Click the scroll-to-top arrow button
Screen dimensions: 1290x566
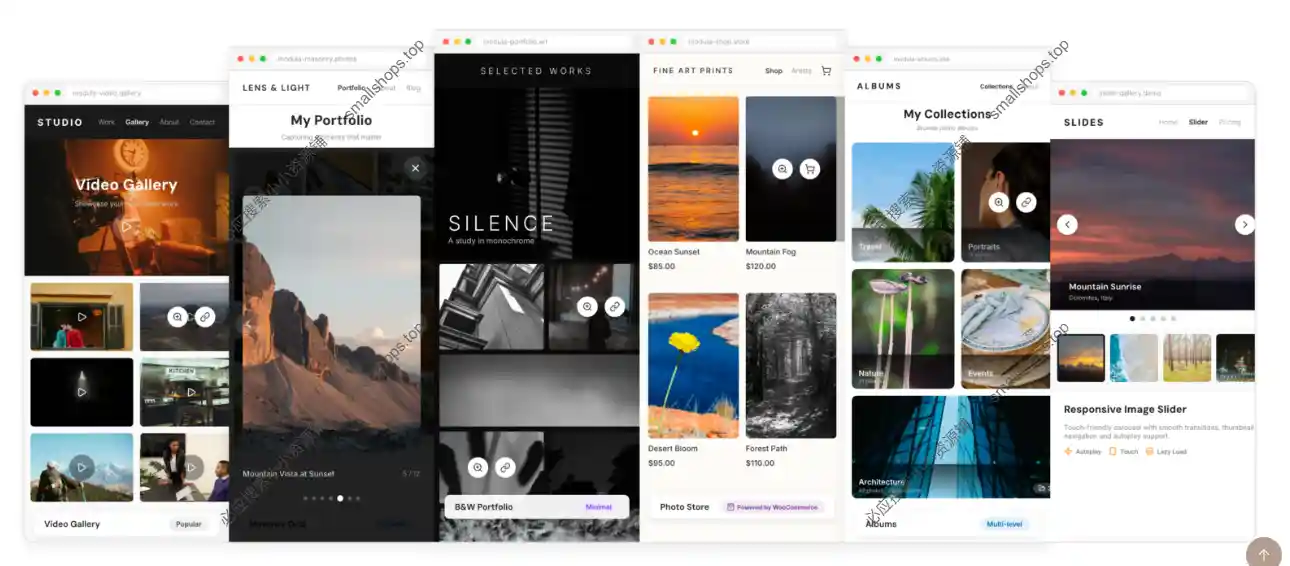(x=1264, y=555)
